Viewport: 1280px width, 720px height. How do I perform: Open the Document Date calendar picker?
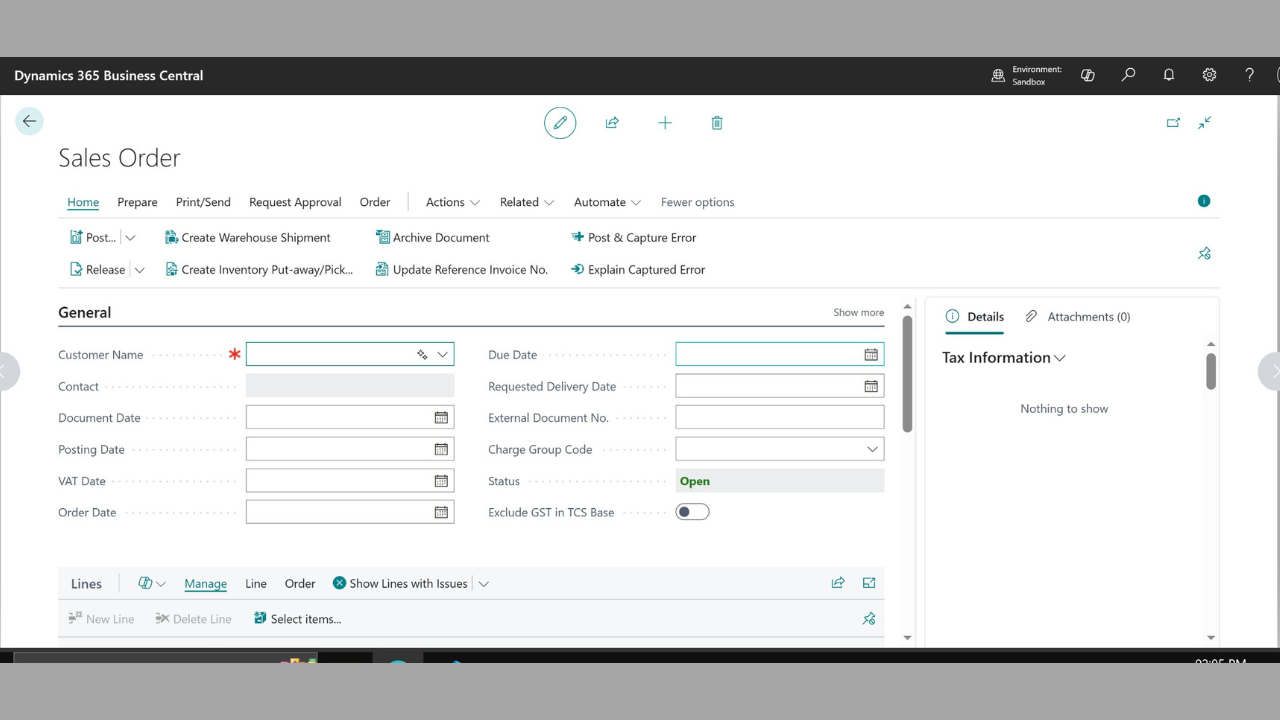tap(441, 418)
